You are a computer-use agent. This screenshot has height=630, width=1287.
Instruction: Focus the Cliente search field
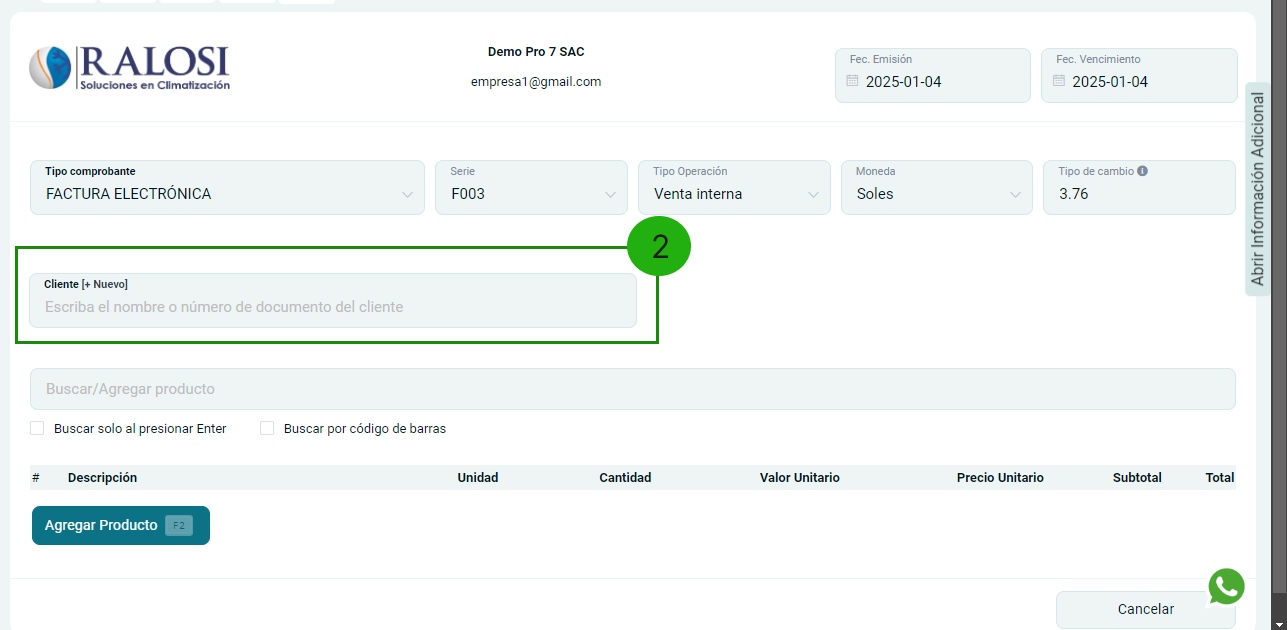click(x=333, y=307)
